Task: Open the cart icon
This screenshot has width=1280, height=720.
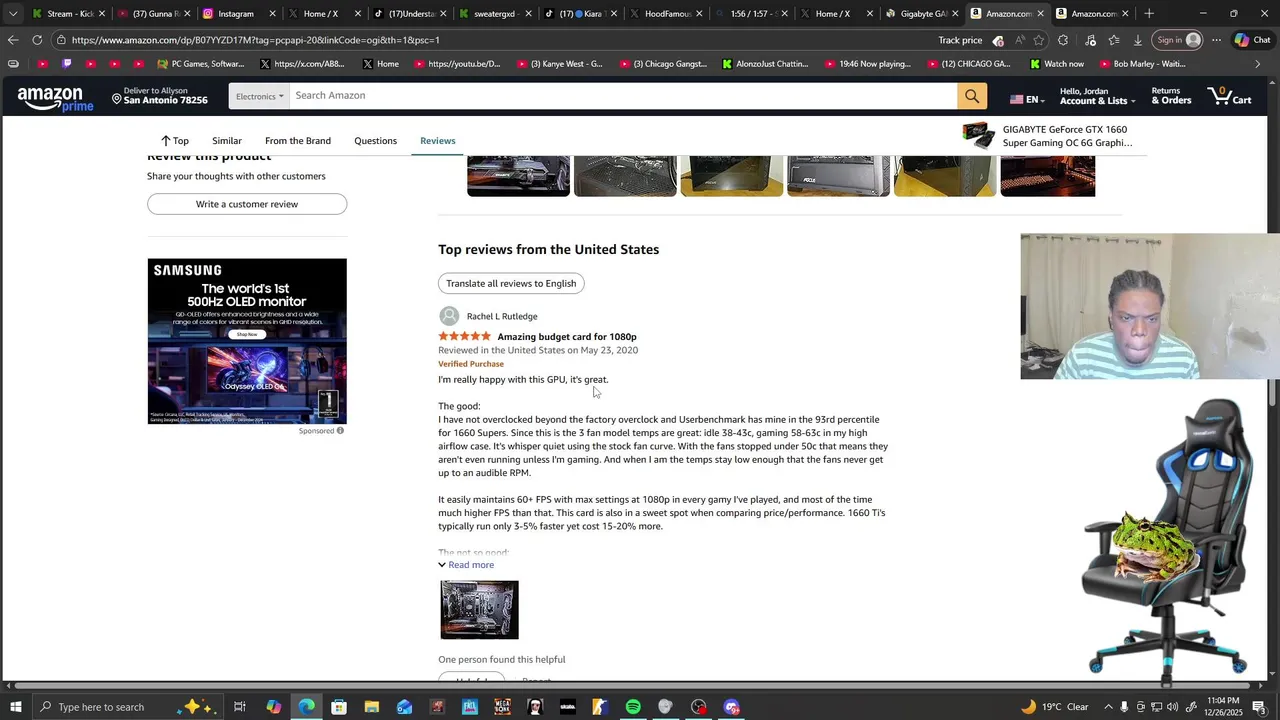Action: point(1229,96)
